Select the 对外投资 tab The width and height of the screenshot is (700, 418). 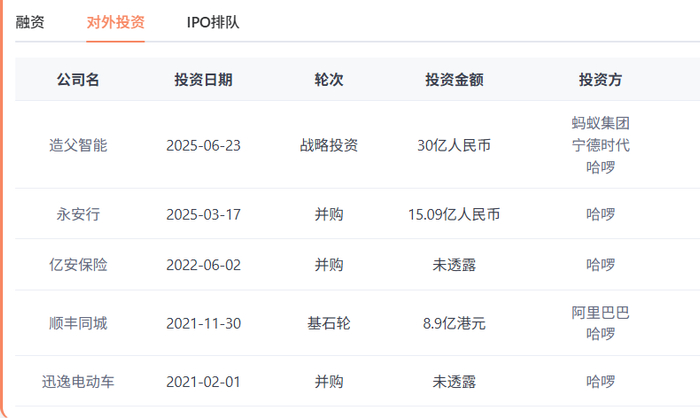coord(115,21)
